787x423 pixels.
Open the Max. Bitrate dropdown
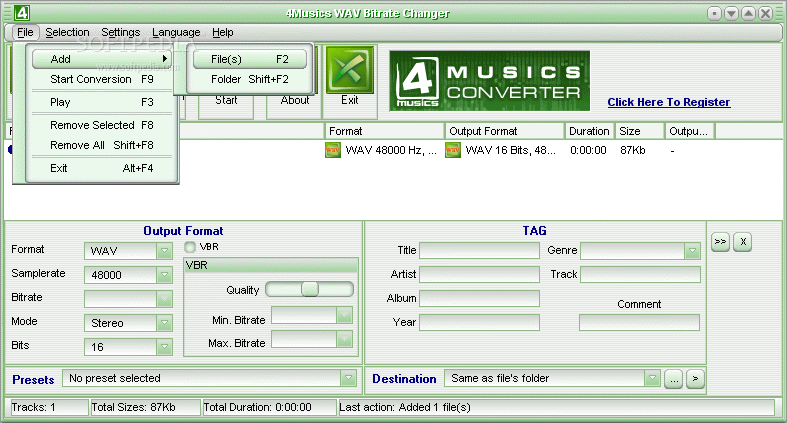pos(344,339)
